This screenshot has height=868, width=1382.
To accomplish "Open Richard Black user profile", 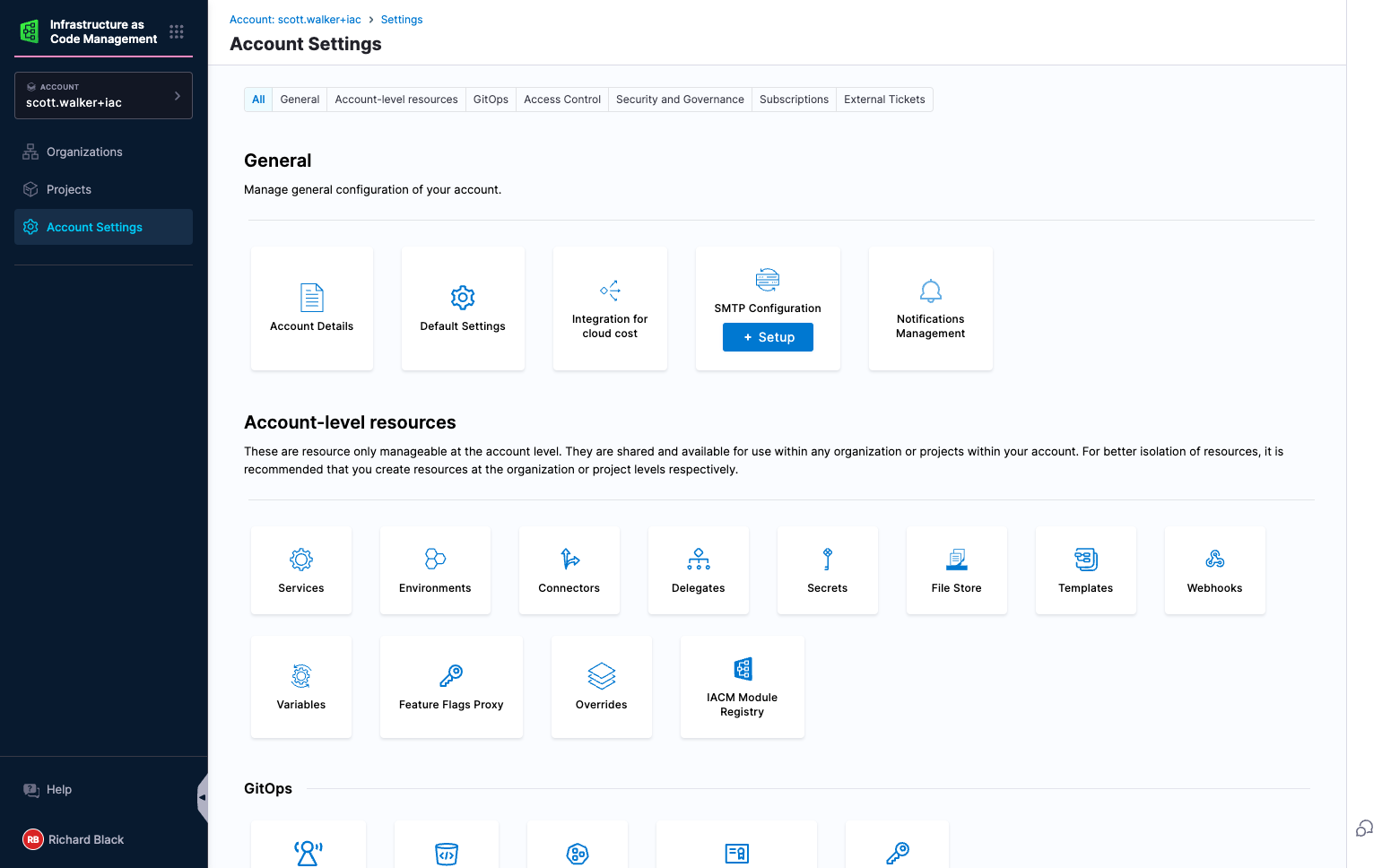I will coord(74,839).
